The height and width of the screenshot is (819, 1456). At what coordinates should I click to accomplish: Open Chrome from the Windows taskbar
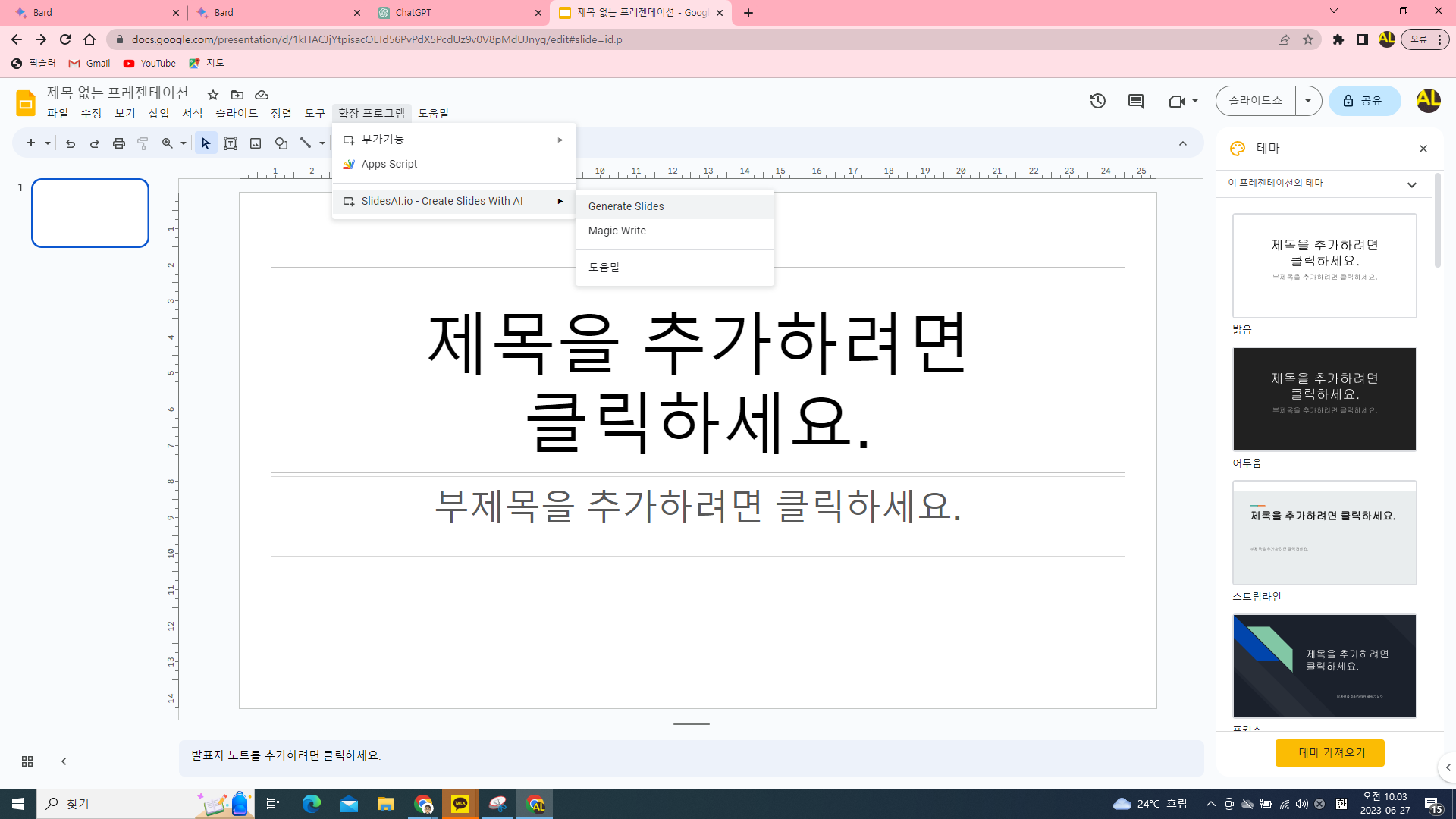tap(423, 804)
